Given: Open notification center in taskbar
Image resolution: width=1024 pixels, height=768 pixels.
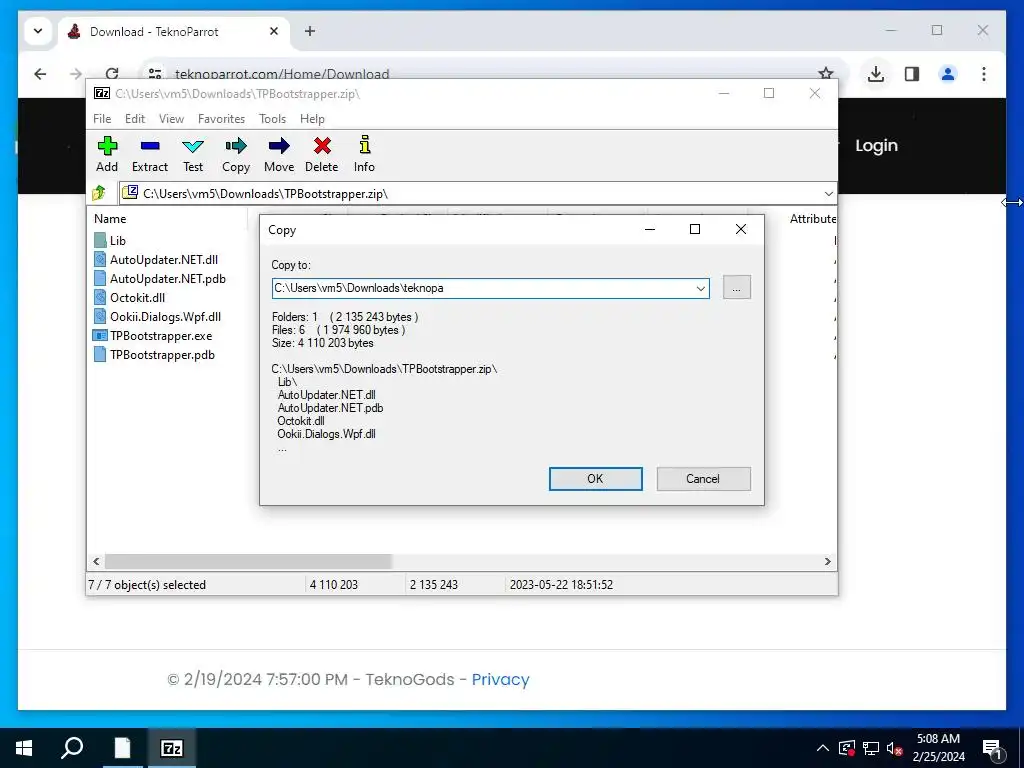Looking at the screenshot, I should 991,748.
